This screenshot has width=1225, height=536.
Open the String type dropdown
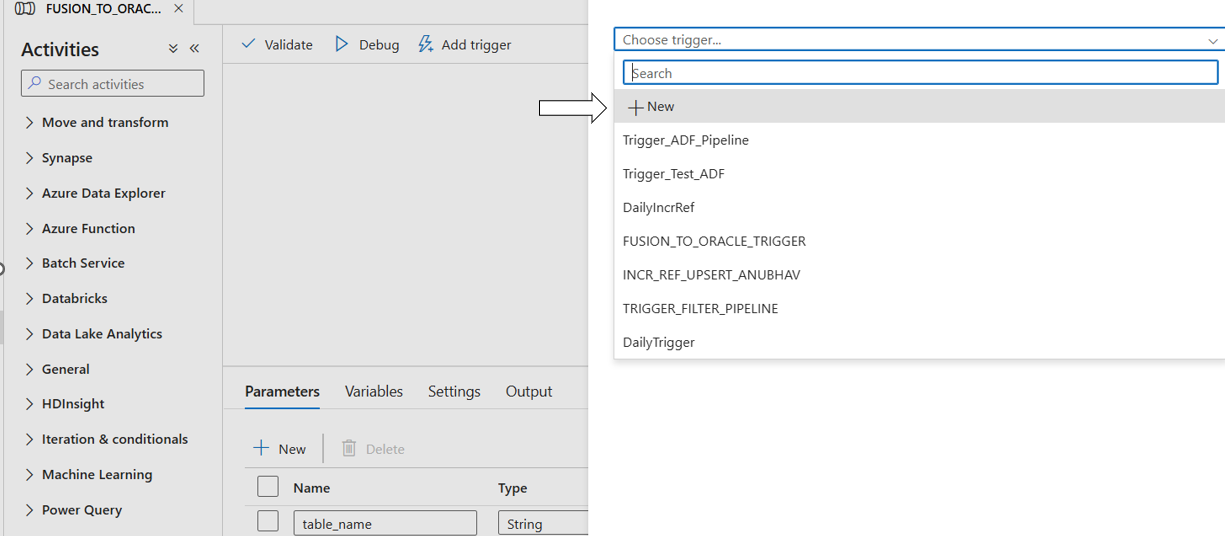point(543,523)
